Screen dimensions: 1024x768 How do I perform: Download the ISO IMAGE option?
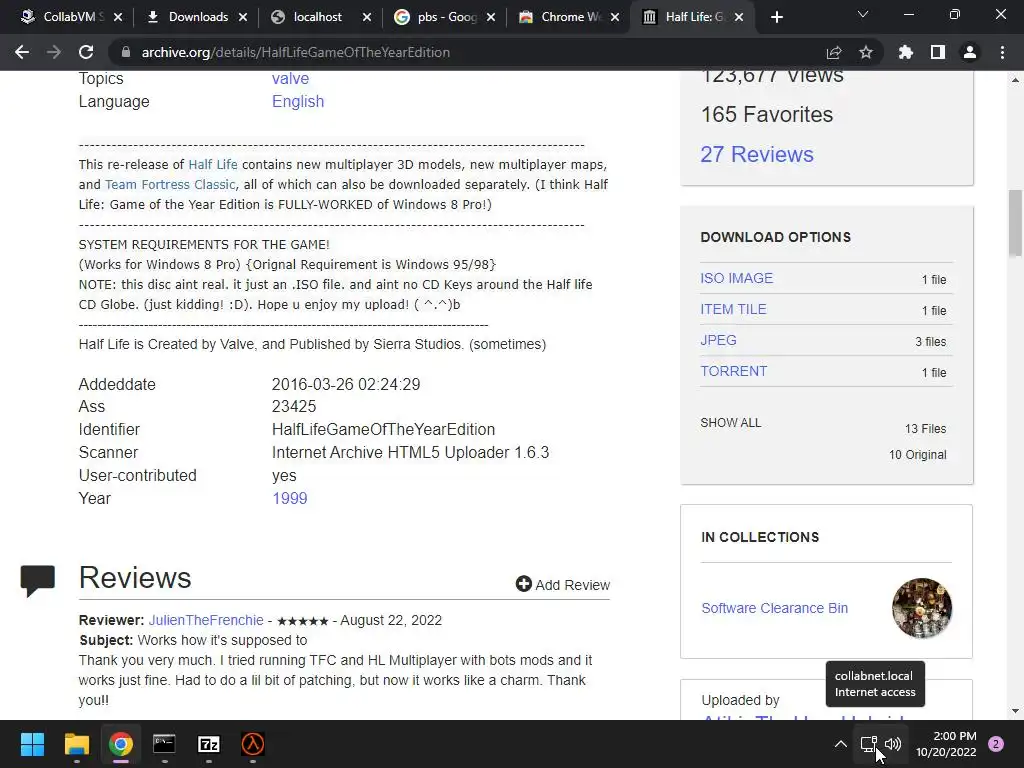(737, 278)
